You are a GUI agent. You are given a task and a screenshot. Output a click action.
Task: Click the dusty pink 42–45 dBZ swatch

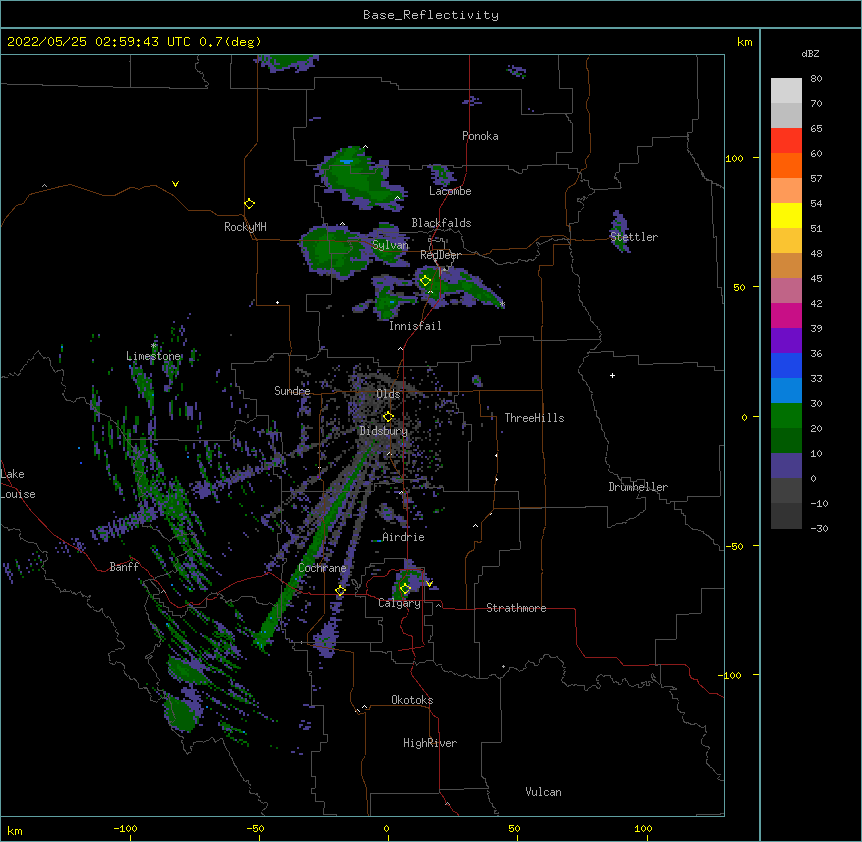pyautogui.click(x=786, y=291)
